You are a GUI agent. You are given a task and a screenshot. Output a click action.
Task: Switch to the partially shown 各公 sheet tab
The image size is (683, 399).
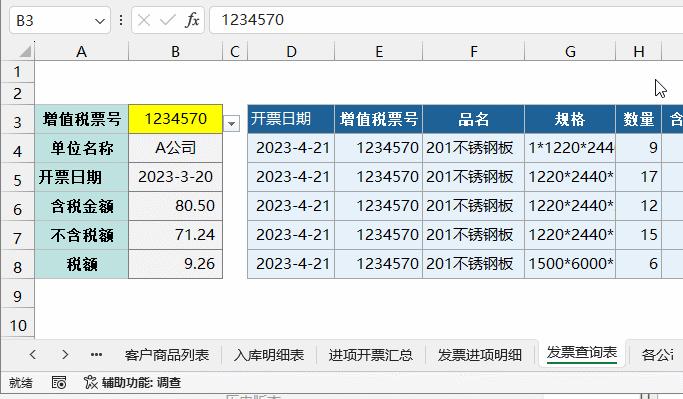[x=657, y=355]
